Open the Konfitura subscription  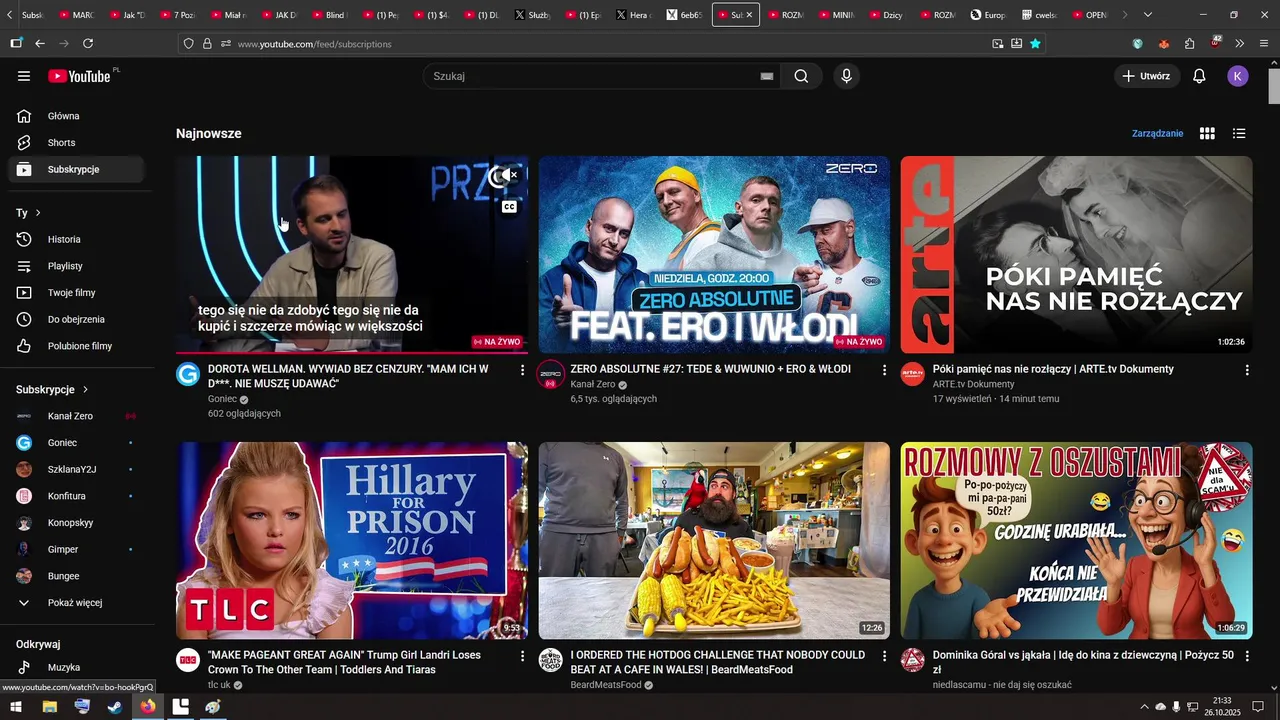76,496
